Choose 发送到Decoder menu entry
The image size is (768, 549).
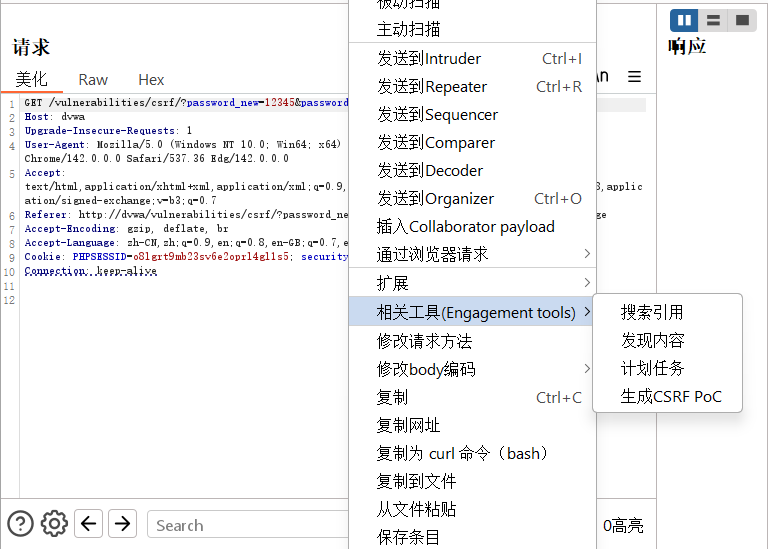(x=472, y=170)
